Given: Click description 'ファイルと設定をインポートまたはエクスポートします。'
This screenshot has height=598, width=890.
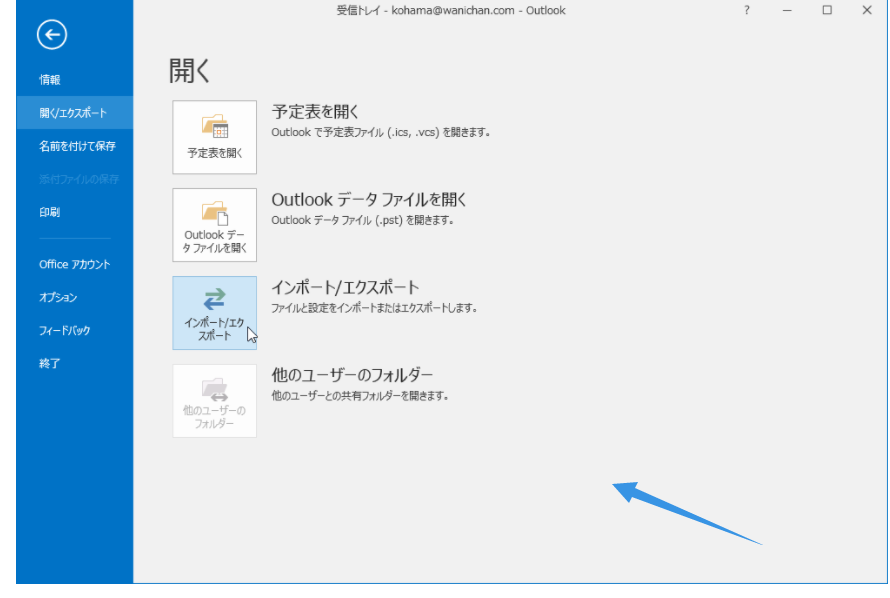Looking at the screenshot, I should [x=375, y=309].
